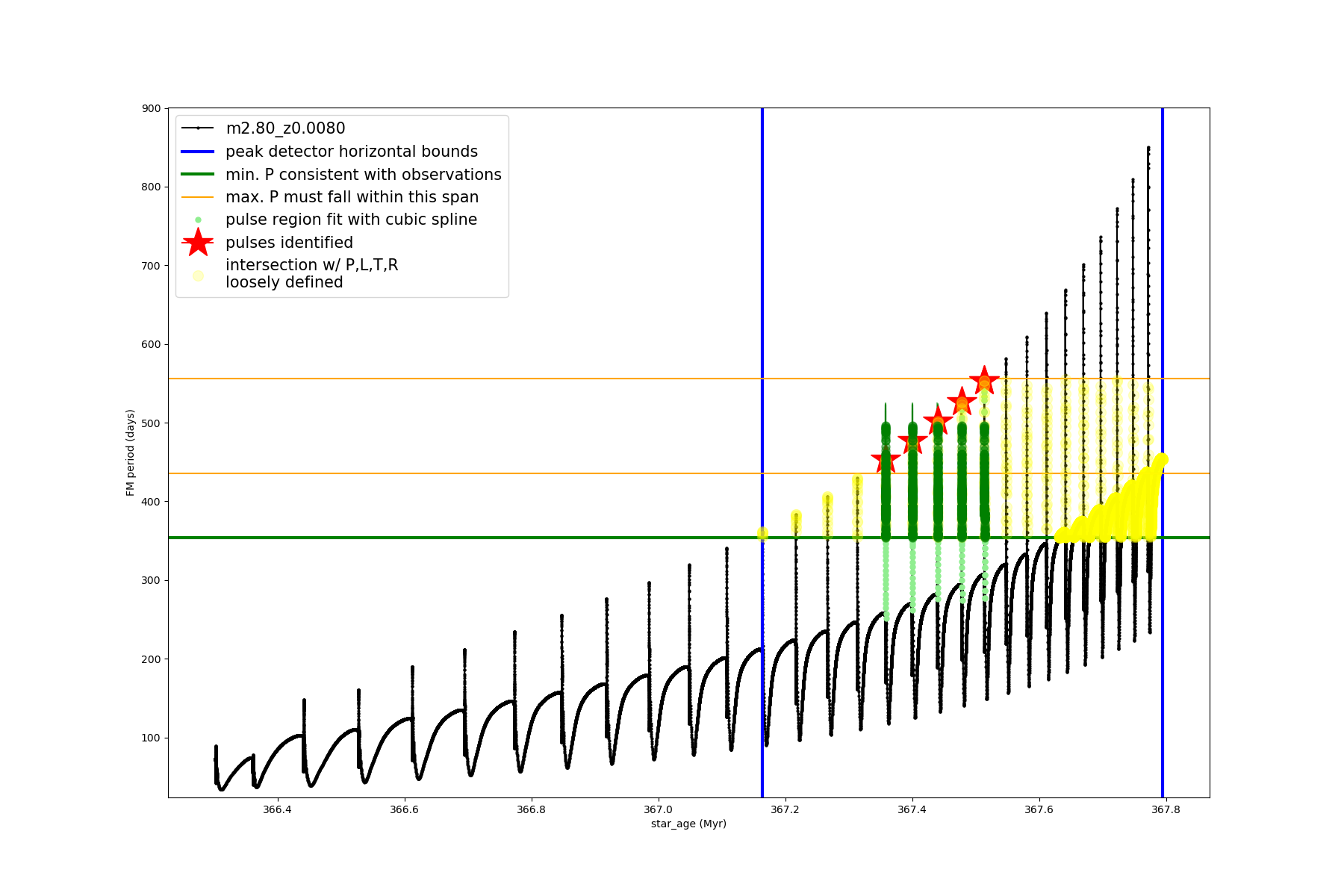This screenshot has height=896, width=1344.
Task: Click the pale yellow dot legend marker
Action: [x=198, y=276]
